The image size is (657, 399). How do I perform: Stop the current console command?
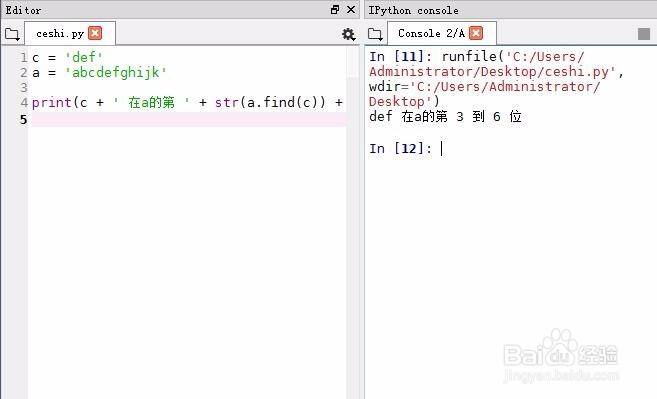tap(644, 34)
